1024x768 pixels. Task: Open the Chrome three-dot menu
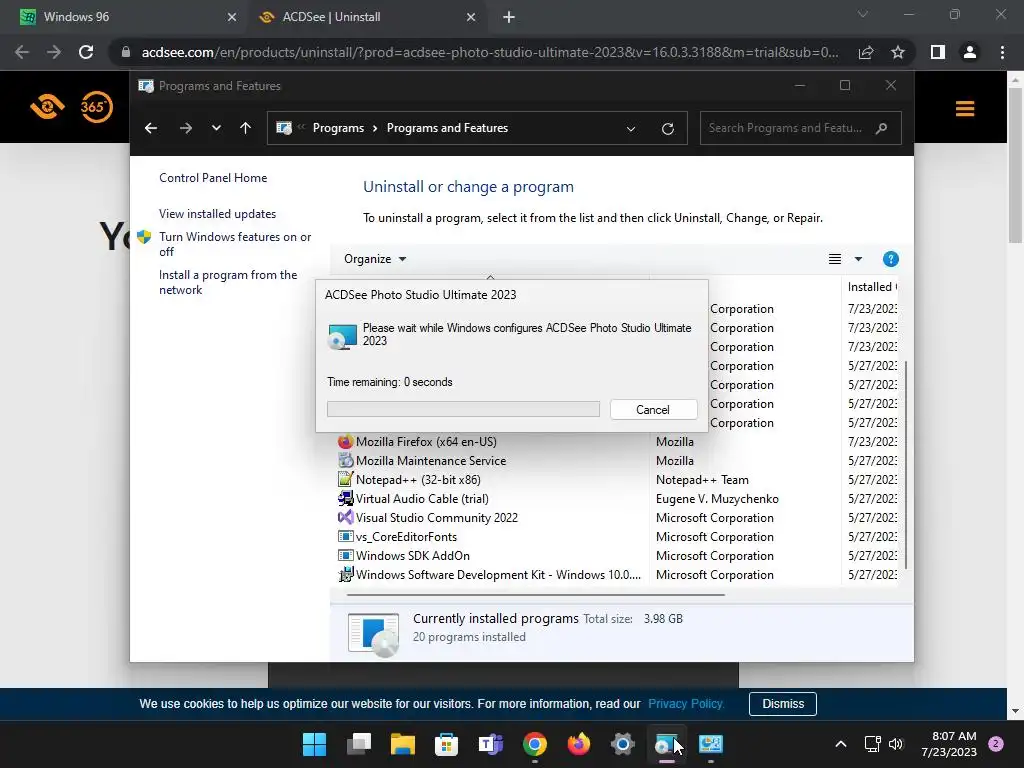pyautogui.click(x=1002, y=52)
